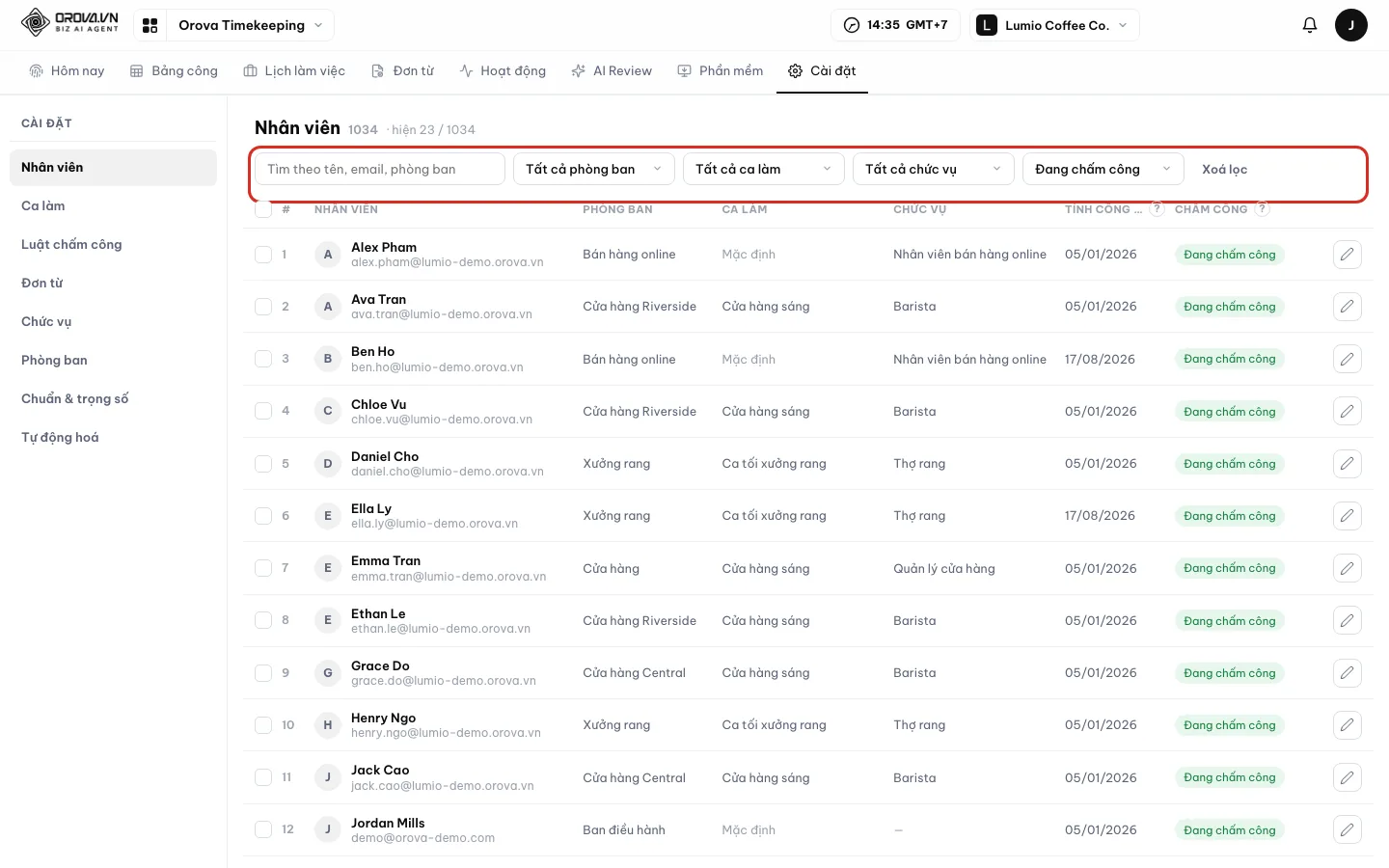Tick the select-all checkbox in table header
The height and width of the screenshot is (868, 1389).
click(x=263, y=208)
